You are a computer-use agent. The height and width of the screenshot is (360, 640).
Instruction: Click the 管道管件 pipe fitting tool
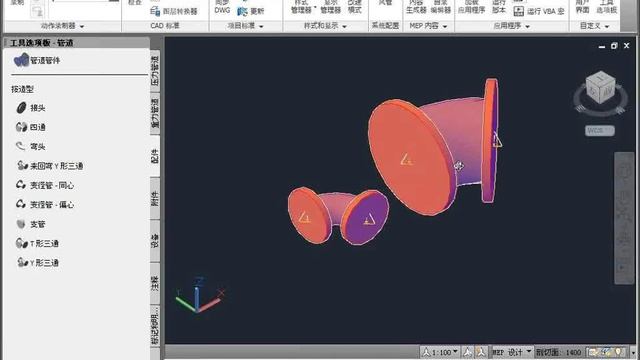pyautogui.click(x=37, y=60)
